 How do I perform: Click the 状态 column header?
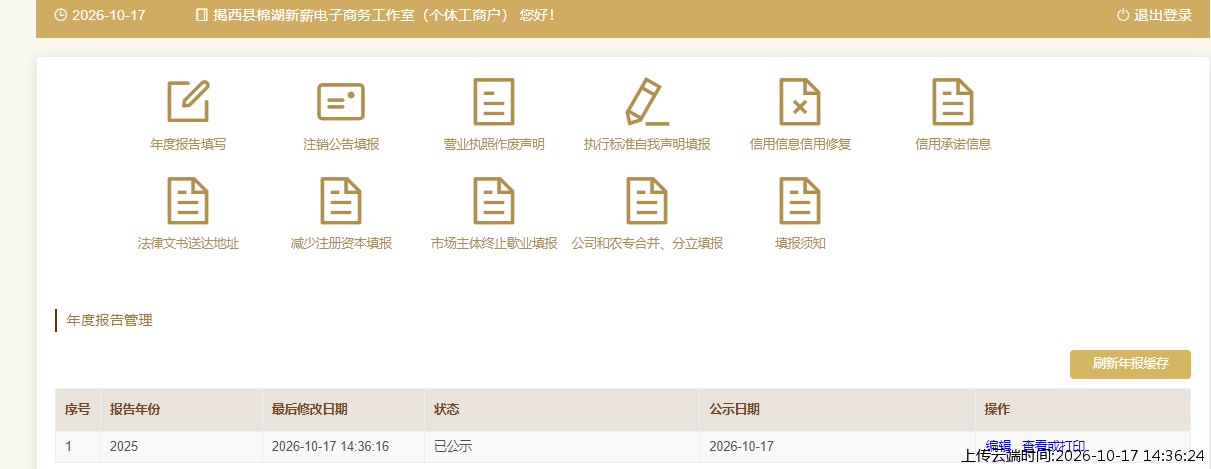coord(447,410)
